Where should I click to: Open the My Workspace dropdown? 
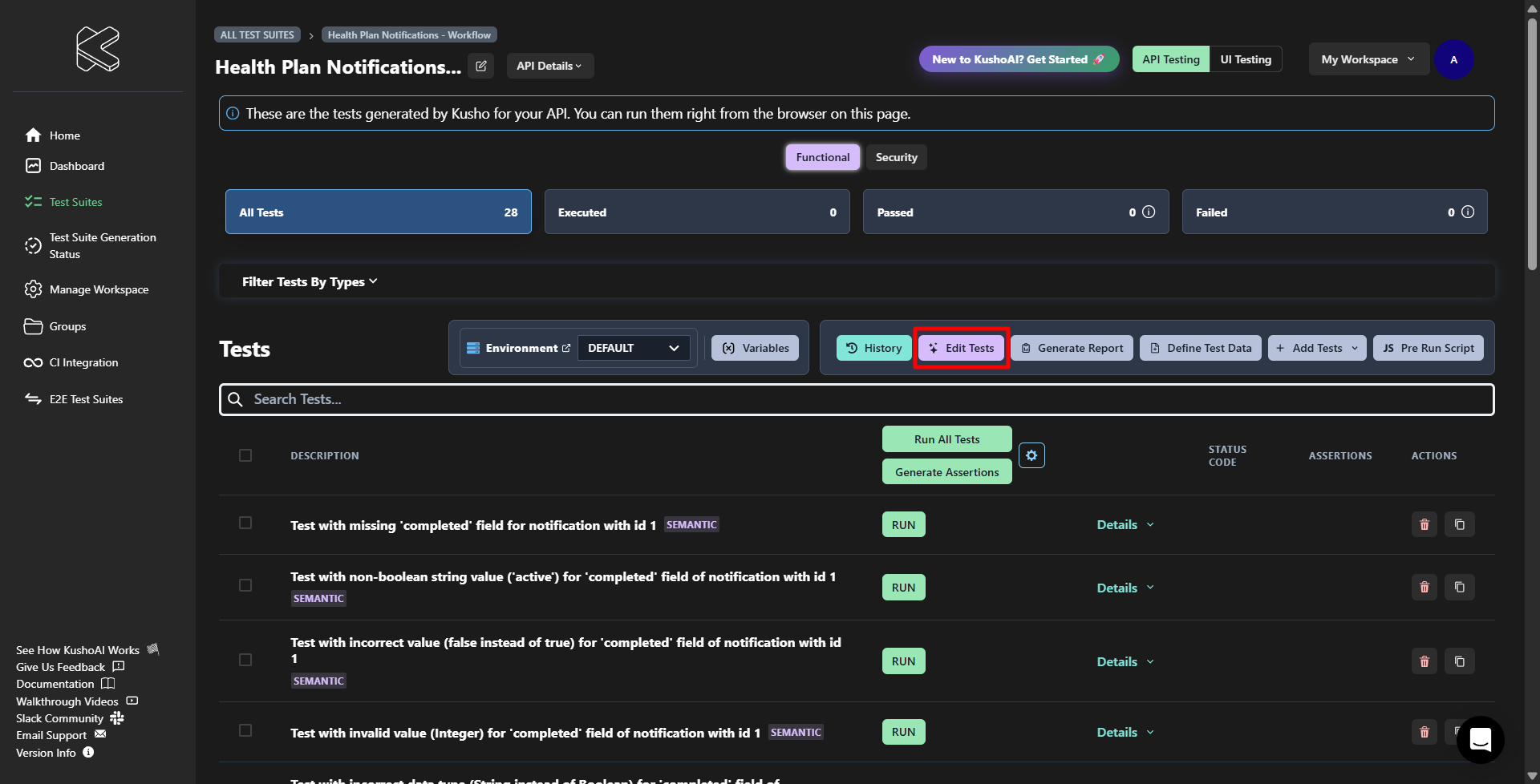tap(1368, 59)
